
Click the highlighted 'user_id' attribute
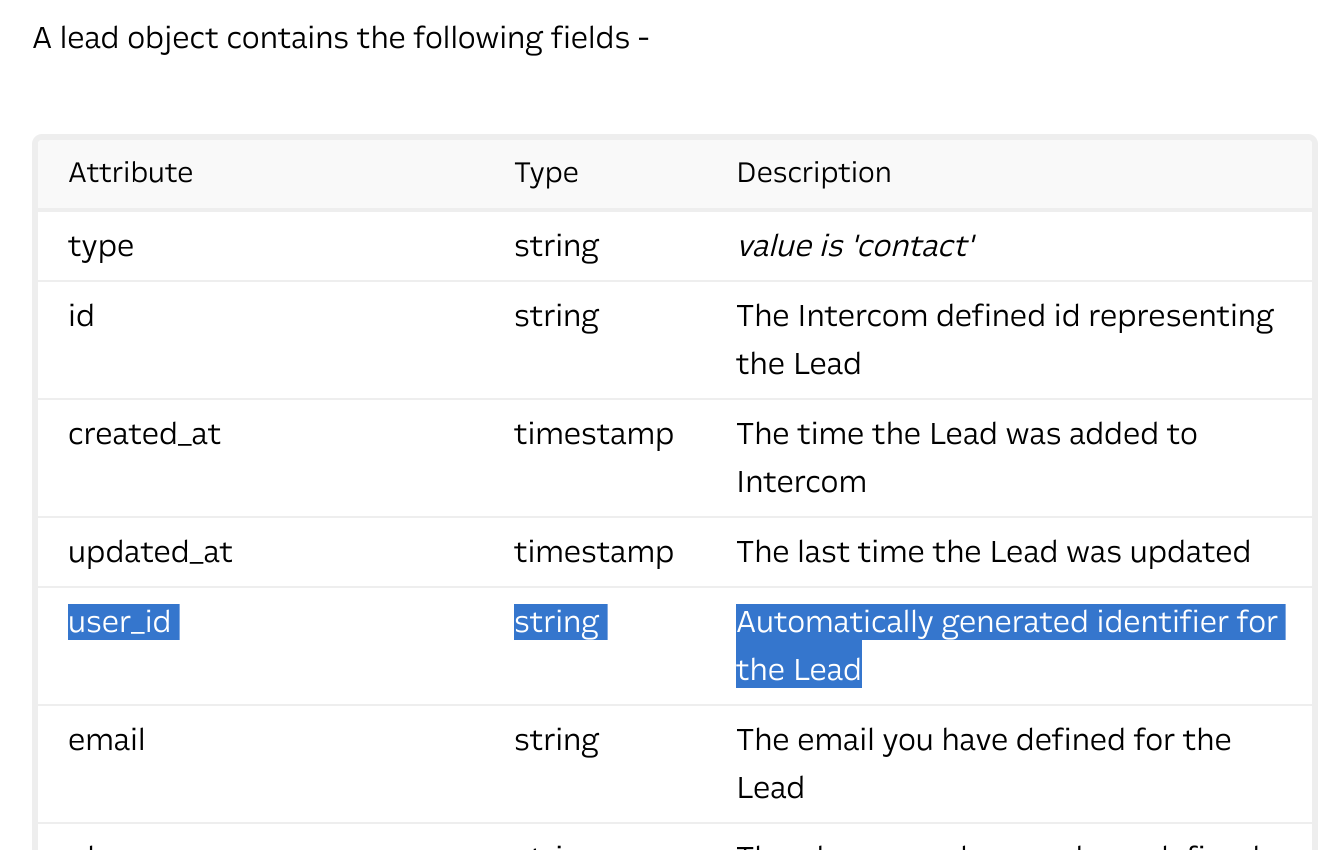tap(121, 622)
